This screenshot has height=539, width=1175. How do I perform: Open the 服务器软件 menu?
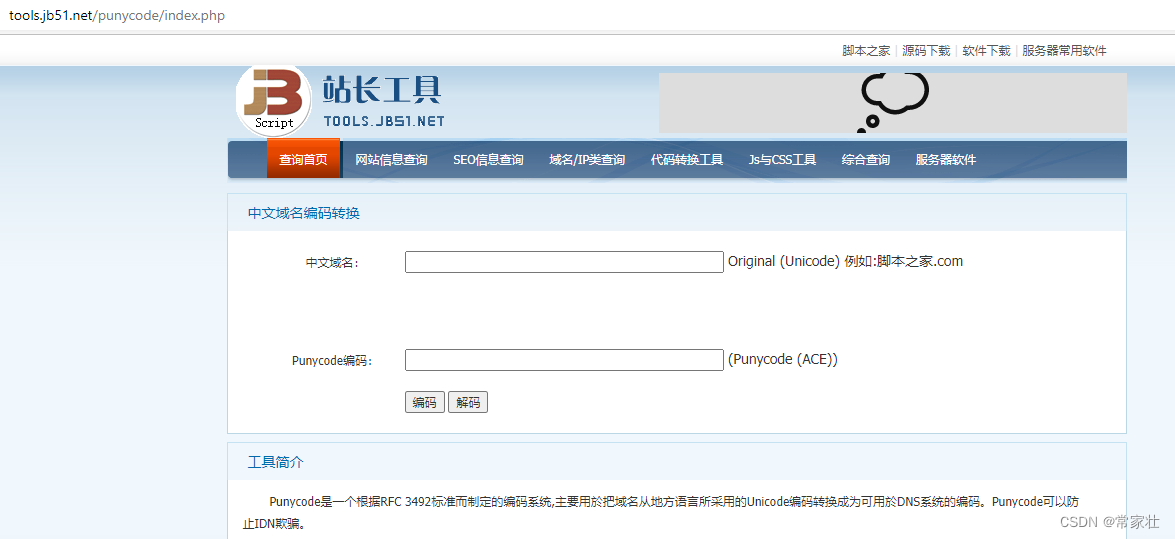(x=946, y=160)
